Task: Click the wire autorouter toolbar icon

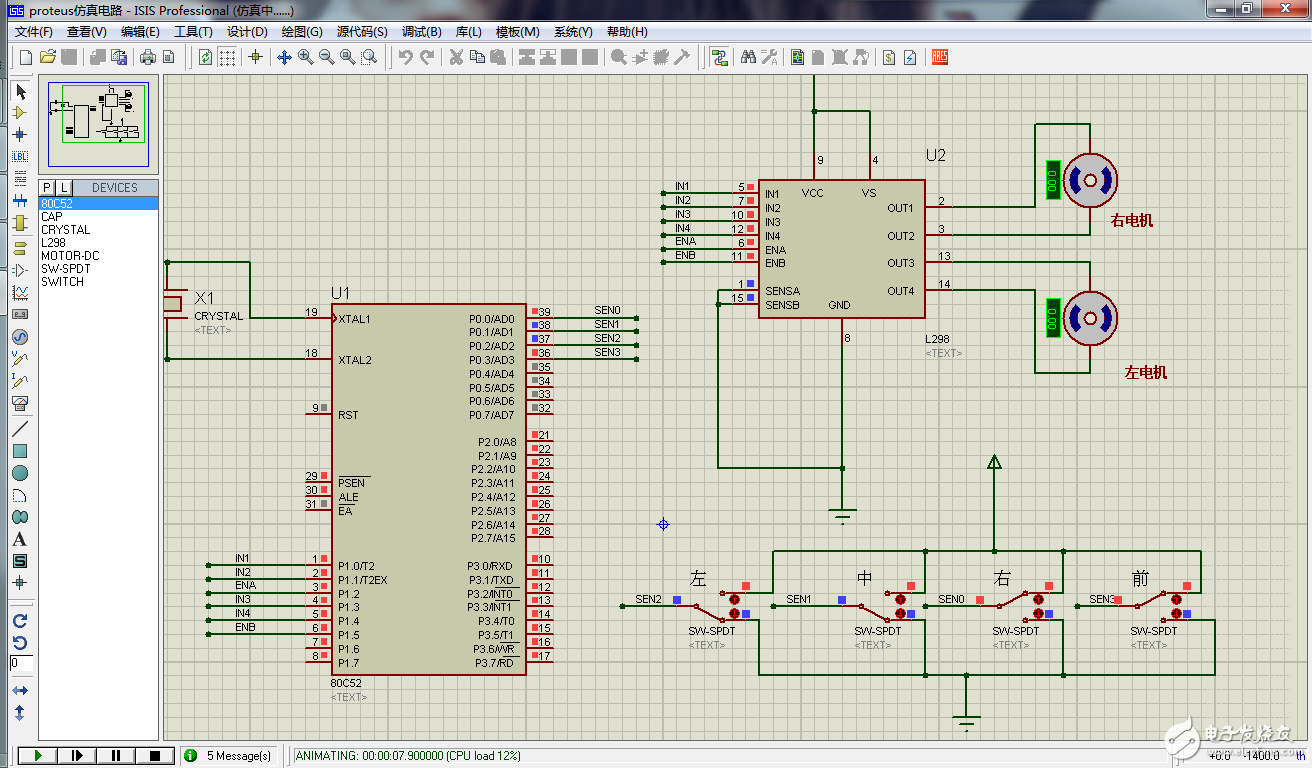Action: (719, 57)
